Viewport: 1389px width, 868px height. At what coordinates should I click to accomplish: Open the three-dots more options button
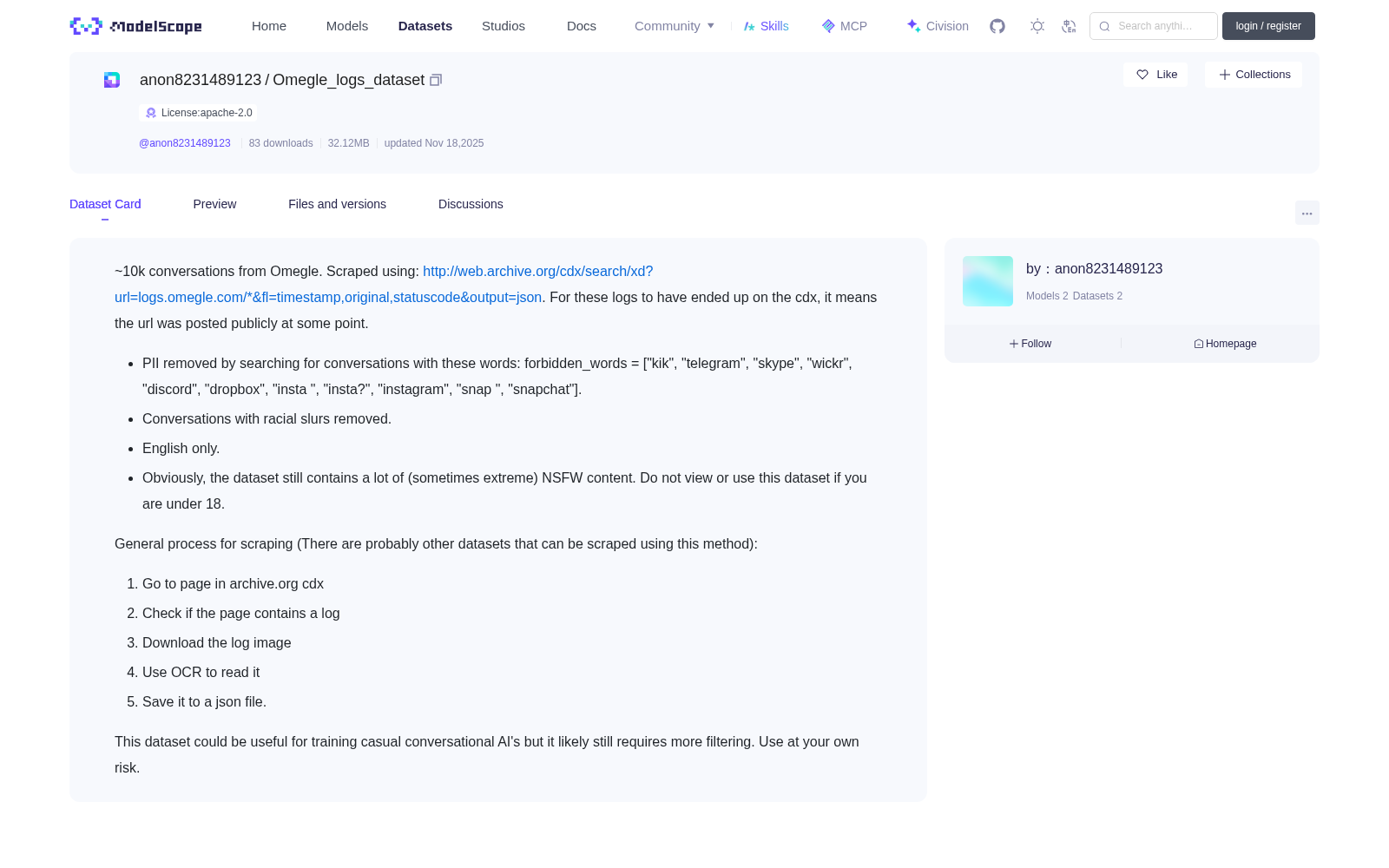tap(1307, 213)
